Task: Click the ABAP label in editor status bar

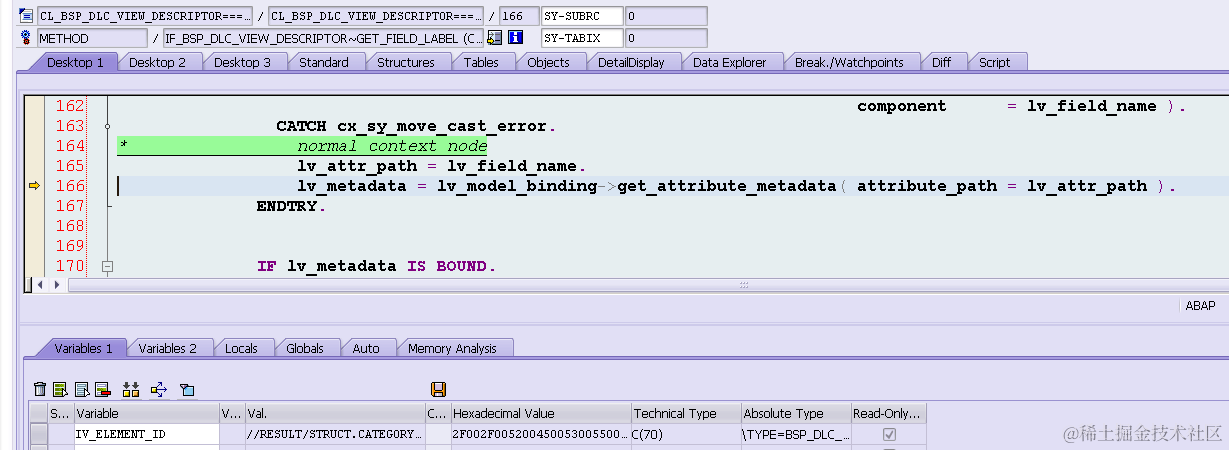Action: click(1200, 307)
